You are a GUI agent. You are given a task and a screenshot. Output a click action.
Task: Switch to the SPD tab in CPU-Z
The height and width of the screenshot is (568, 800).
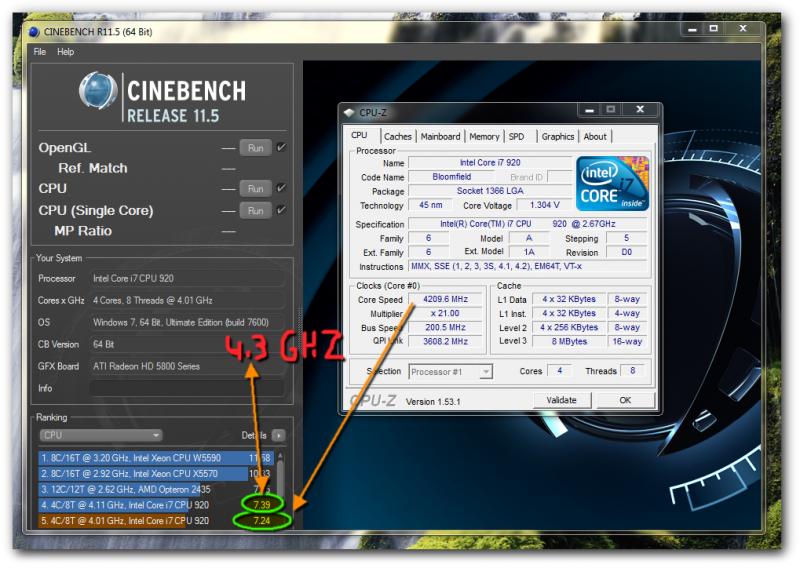[x=516, y=136]
